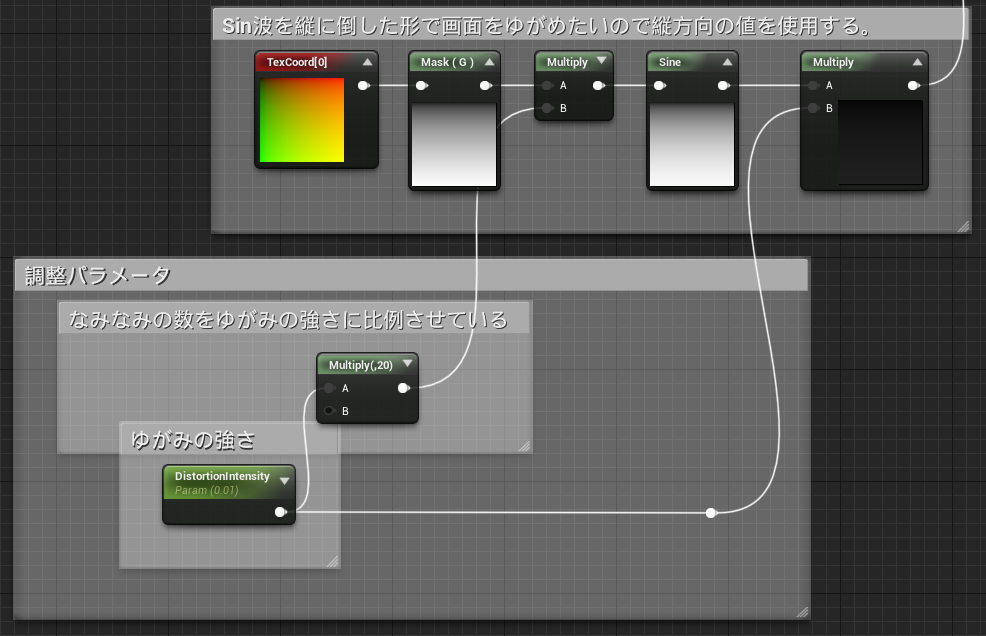This screenshot has height=636, width=986.
Task: Click resize handle of ゆがみの強さ comment box
Action: click(333, 561)
